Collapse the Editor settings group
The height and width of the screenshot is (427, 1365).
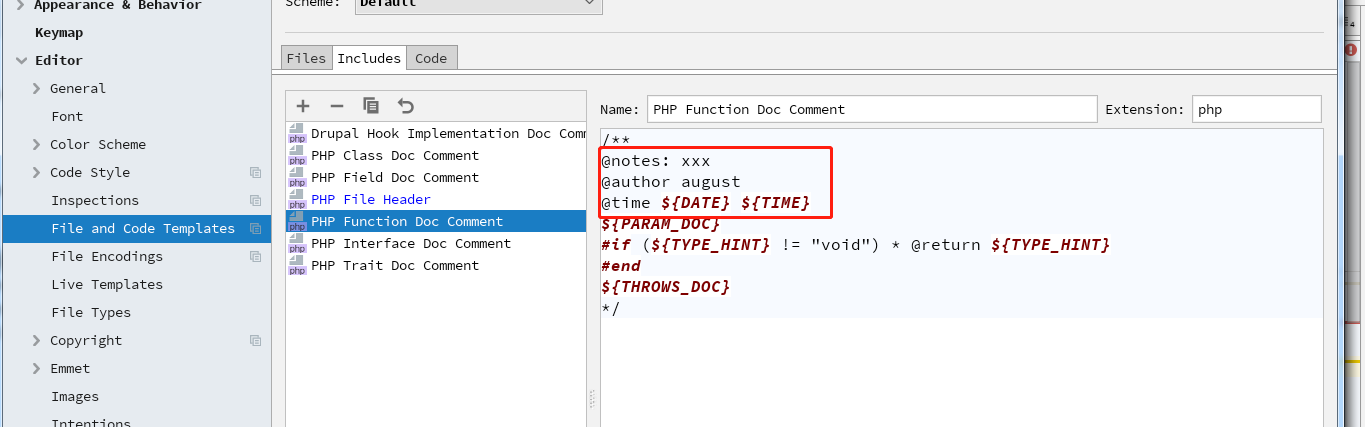(21, 60)
